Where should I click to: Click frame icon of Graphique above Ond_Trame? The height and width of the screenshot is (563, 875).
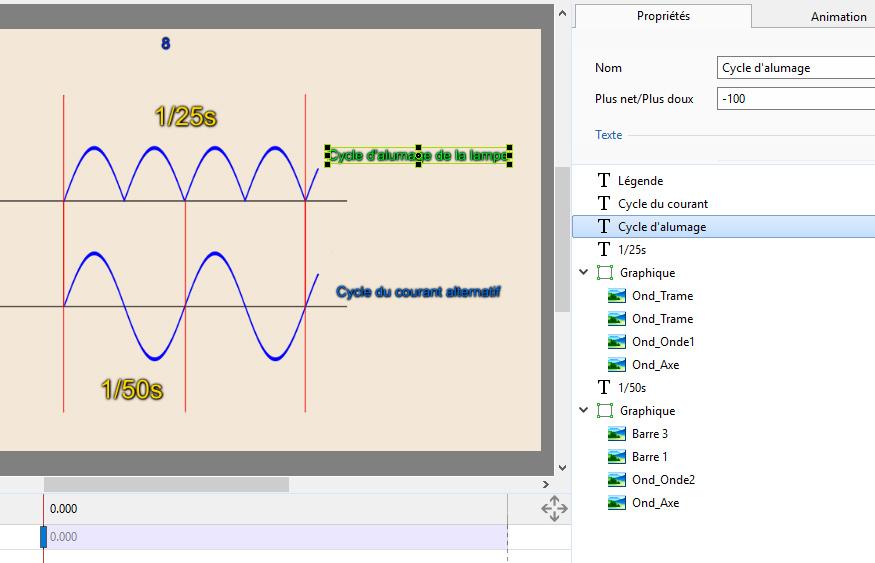tap(605, 272)
